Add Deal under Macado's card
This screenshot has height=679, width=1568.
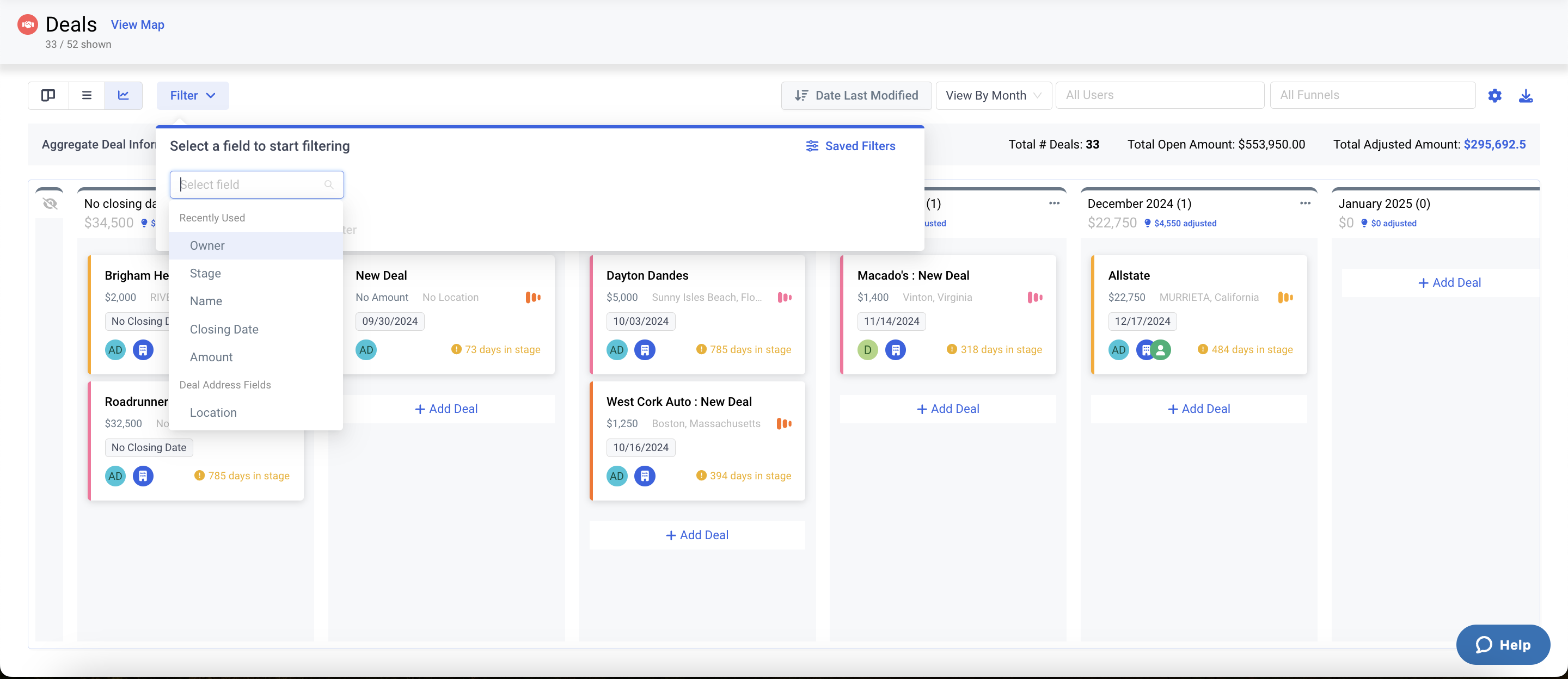(948, 409)
